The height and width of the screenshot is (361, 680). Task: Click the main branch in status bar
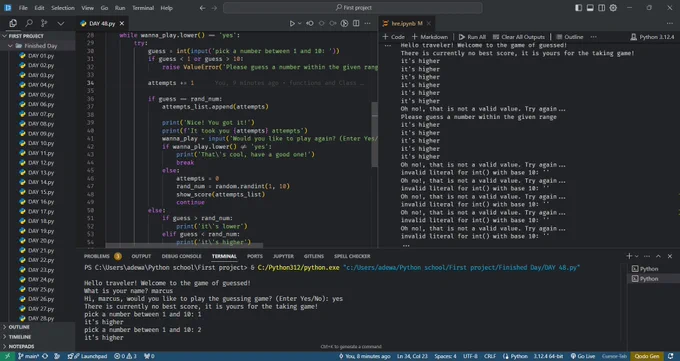[28, 356]
